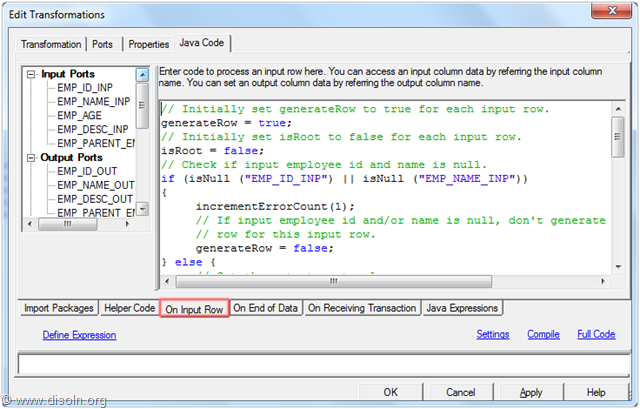Click the 'incrementErrorCount(1);' code line

(x=275, y=206)
